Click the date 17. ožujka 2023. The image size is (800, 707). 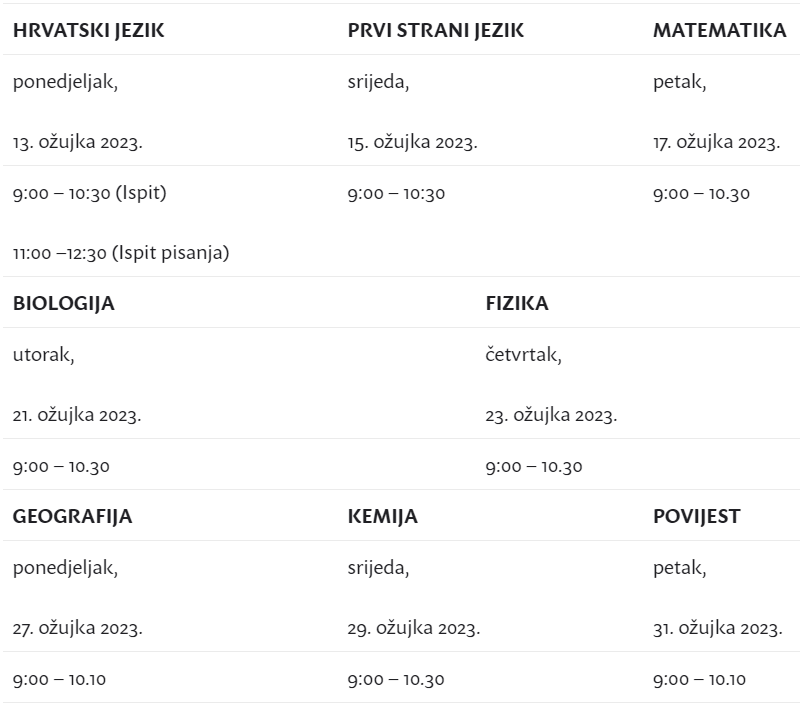717,142
